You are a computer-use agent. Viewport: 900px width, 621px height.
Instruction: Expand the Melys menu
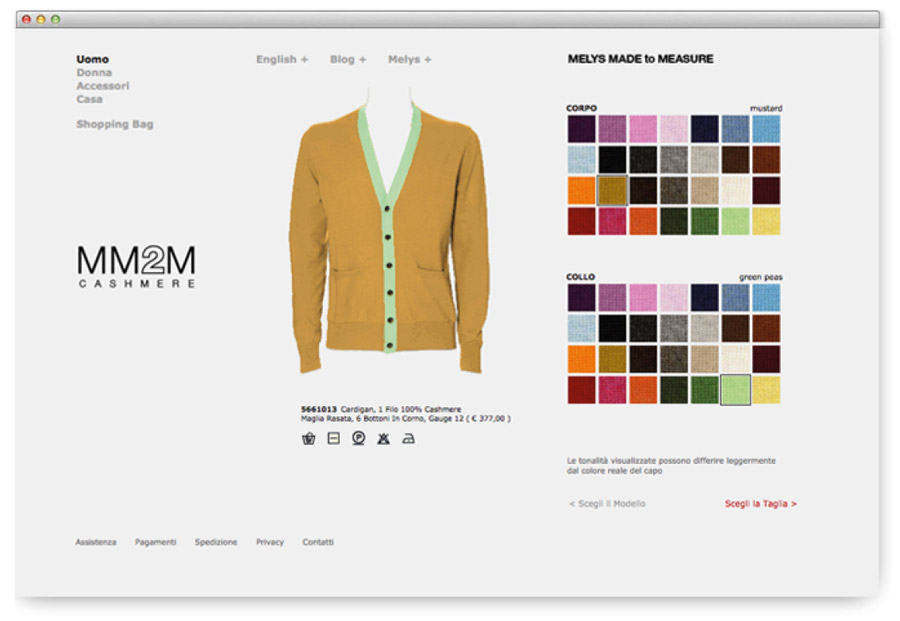[x=410, y=59]
